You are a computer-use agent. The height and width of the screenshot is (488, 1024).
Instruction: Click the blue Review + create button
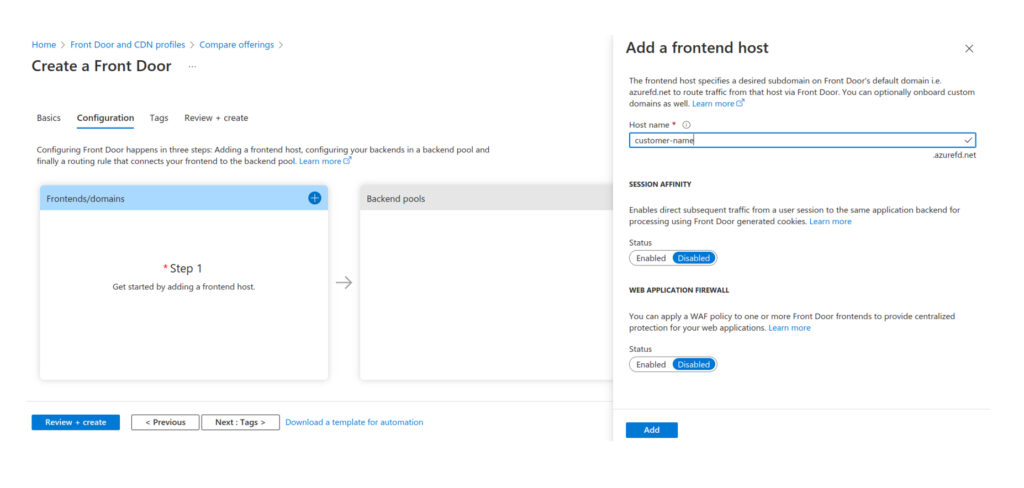76,423
